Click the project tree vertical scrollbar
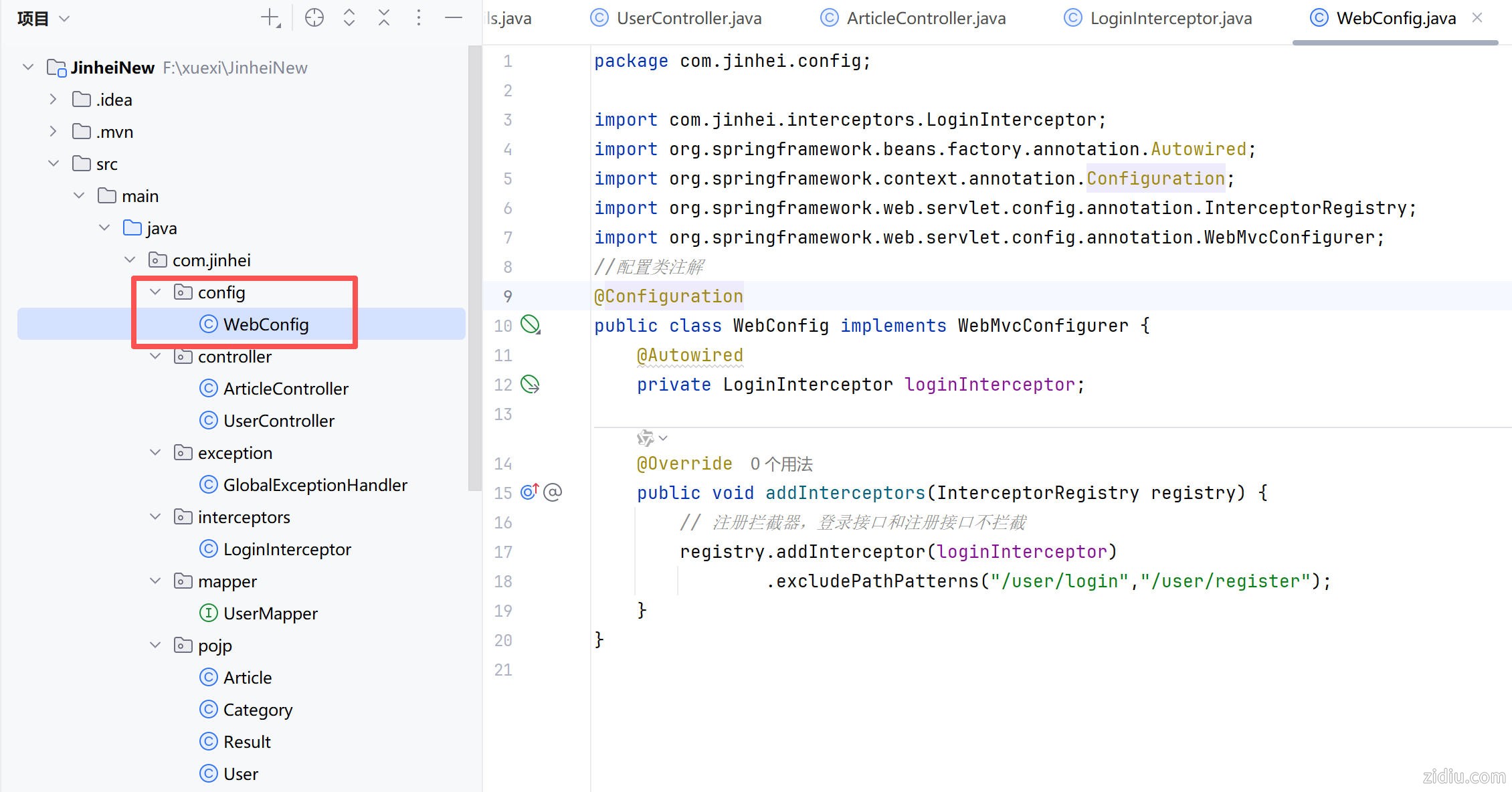 tap(474, 268)
